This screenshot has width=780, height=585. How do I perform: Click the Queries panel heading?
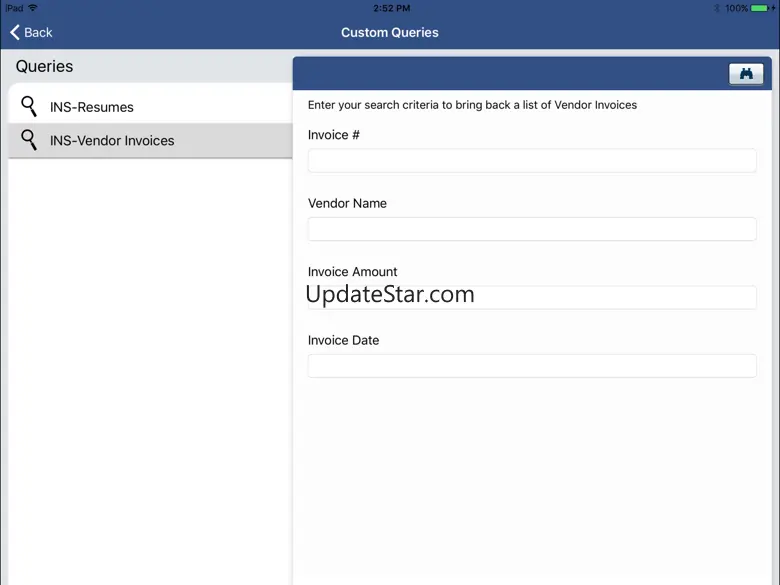(x=44, y=66)
